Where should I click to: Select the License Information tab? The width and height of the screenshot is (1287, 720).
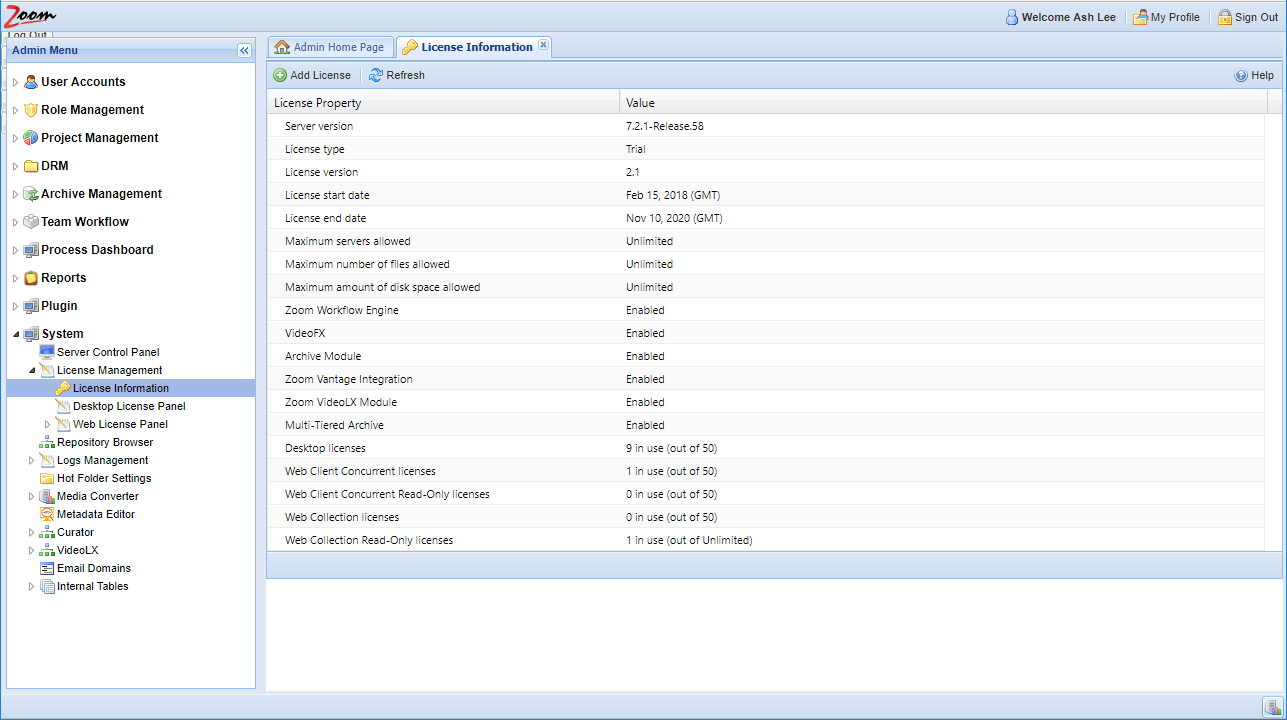476,47
